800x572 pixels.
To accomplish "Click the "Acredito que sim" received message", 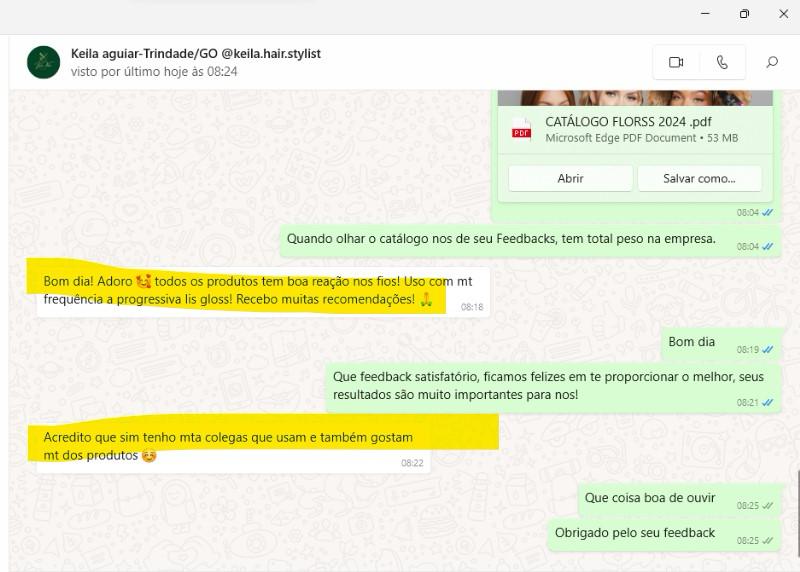I will 228,446.
